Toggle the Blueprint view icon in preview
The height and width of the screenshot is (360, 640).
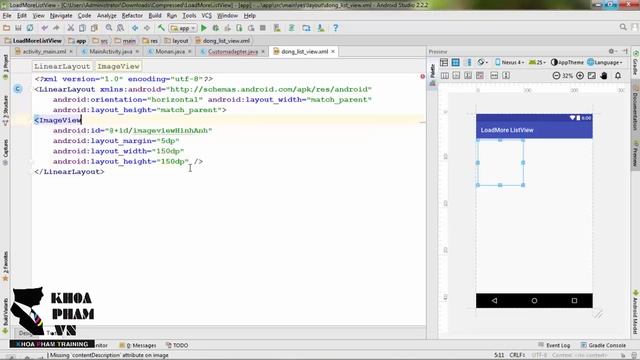(x=456, y=62)
